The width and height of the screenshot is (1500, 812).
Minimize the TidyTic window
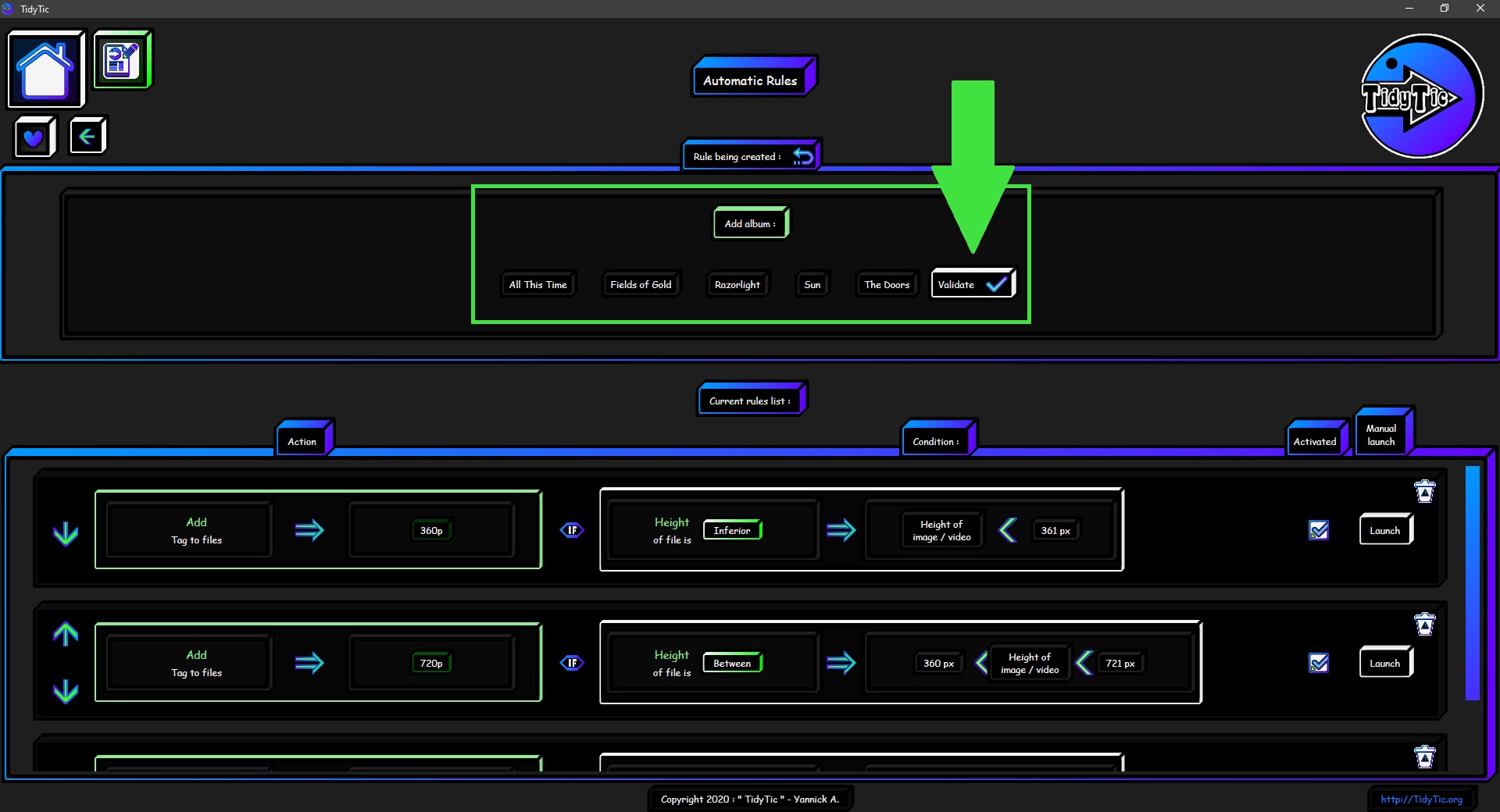(x=1409, y=9)
